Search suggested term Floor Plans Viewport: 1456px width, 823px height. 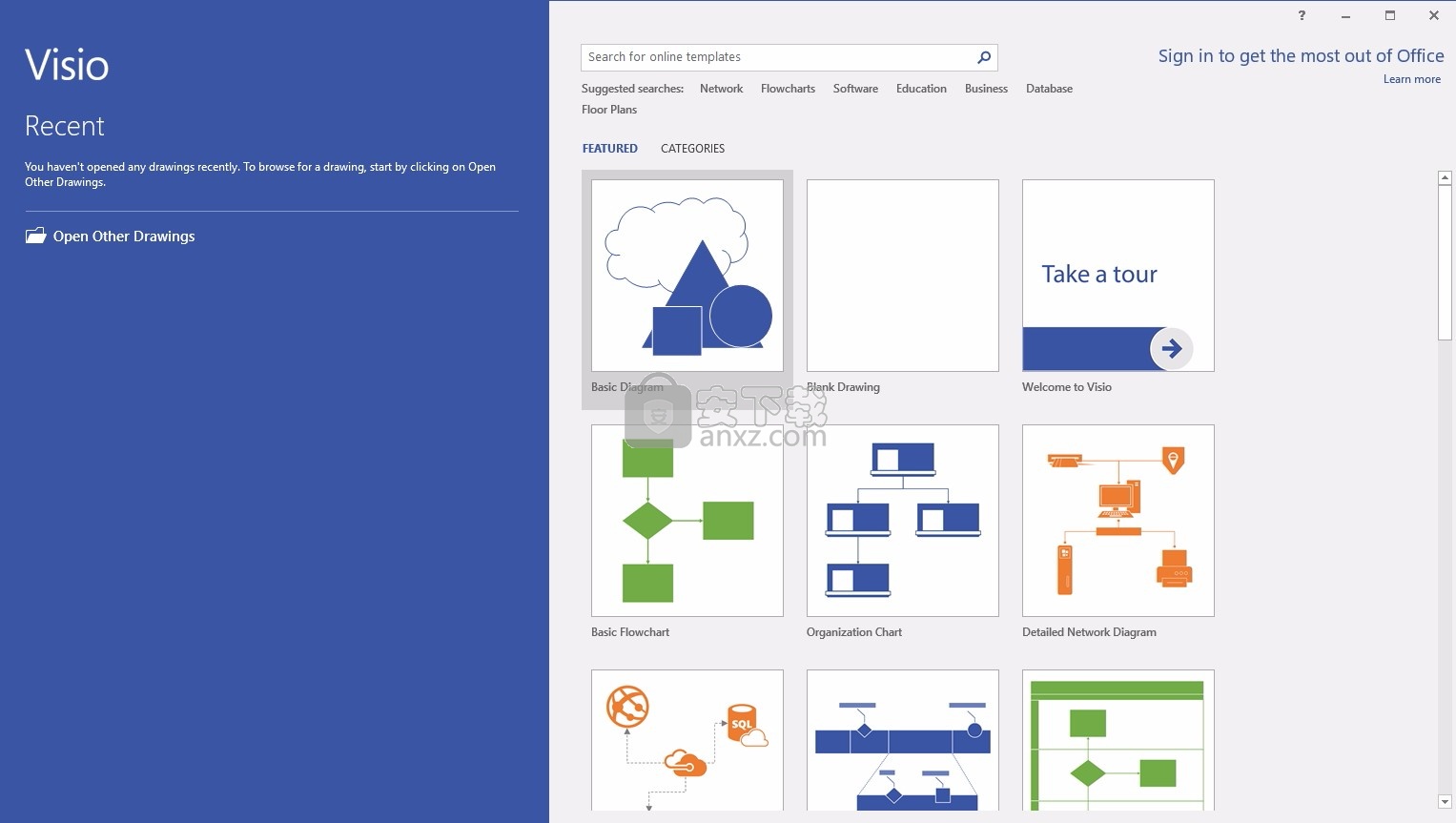609,110
